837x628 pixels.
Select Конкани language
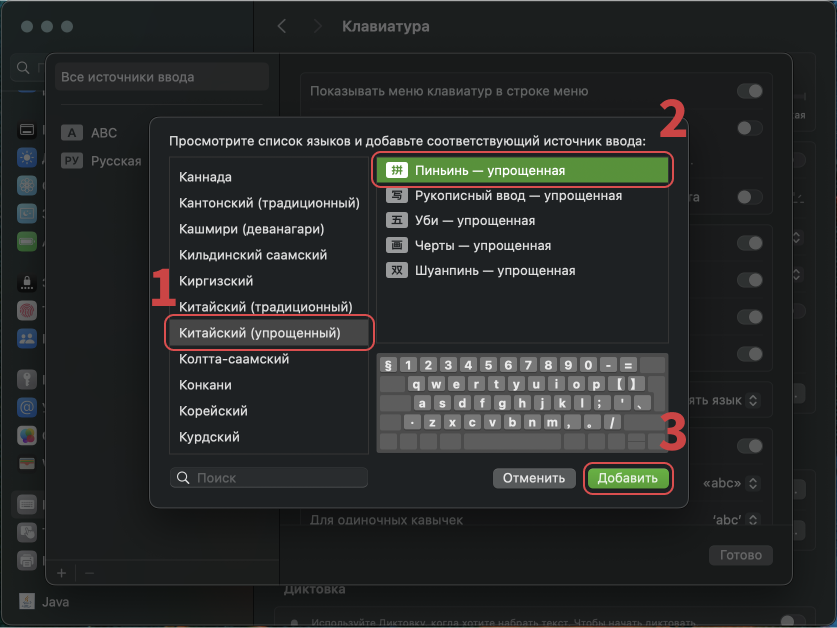click(205, 385)
